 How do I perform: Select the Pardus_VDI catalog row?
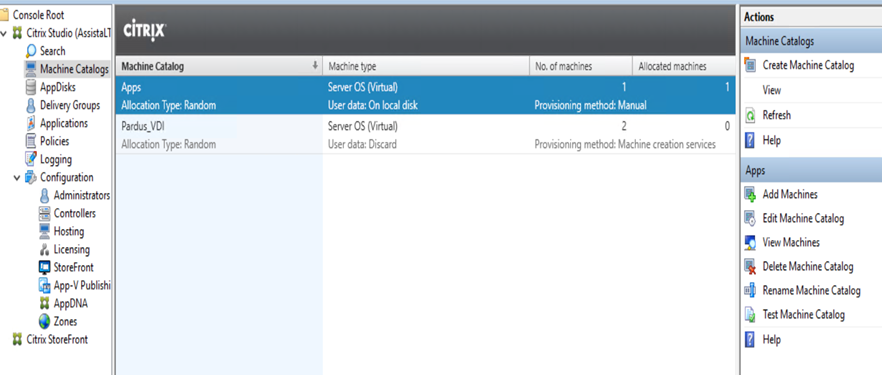425,135
